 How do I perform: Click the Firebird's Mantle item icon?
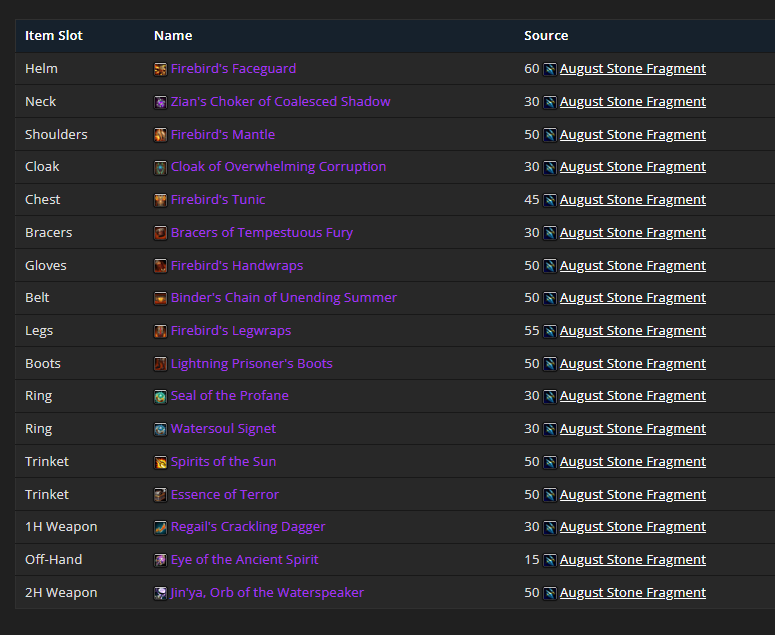160,135
